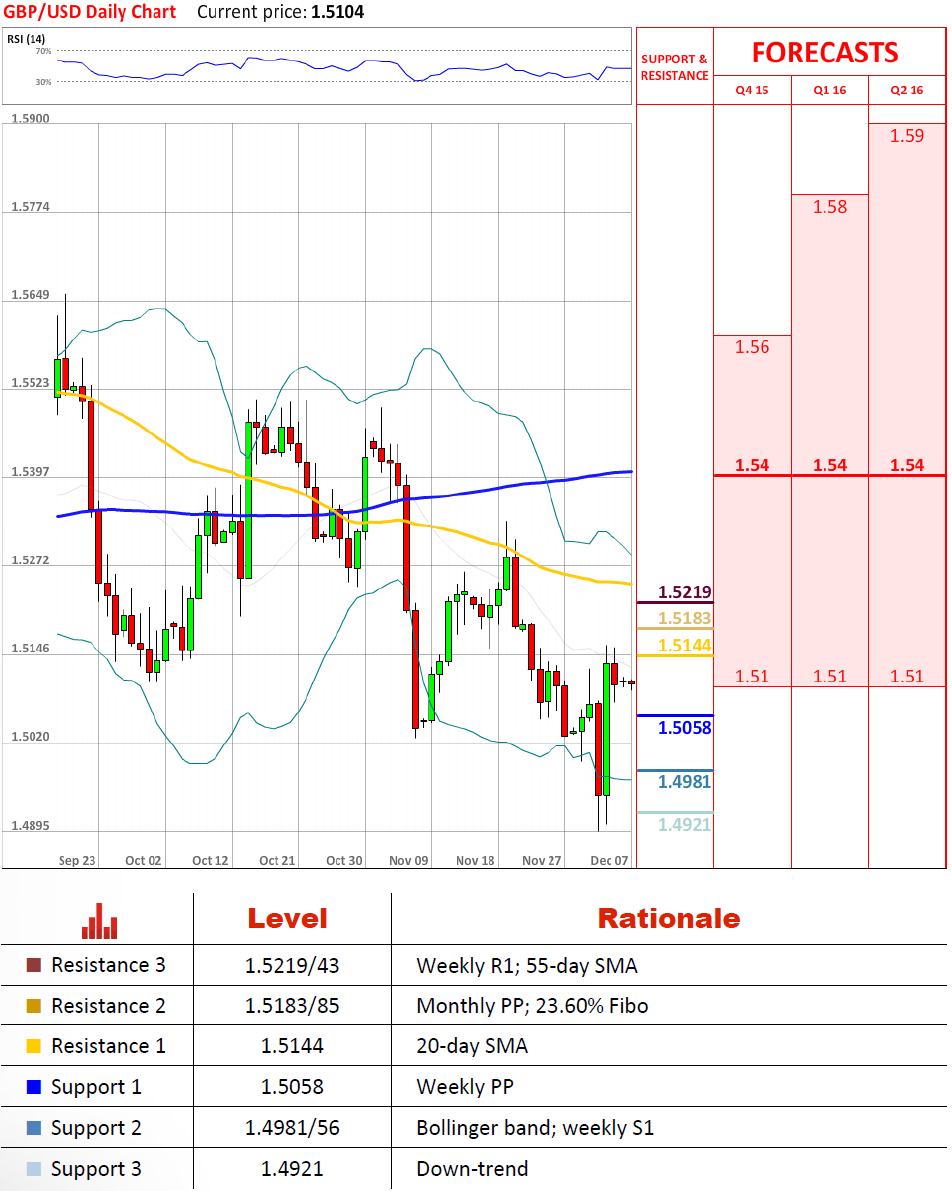Click the Bollinger band; weekly S1 rationale
This screenshot has height=1191, width=952.
coord(535,1128)
